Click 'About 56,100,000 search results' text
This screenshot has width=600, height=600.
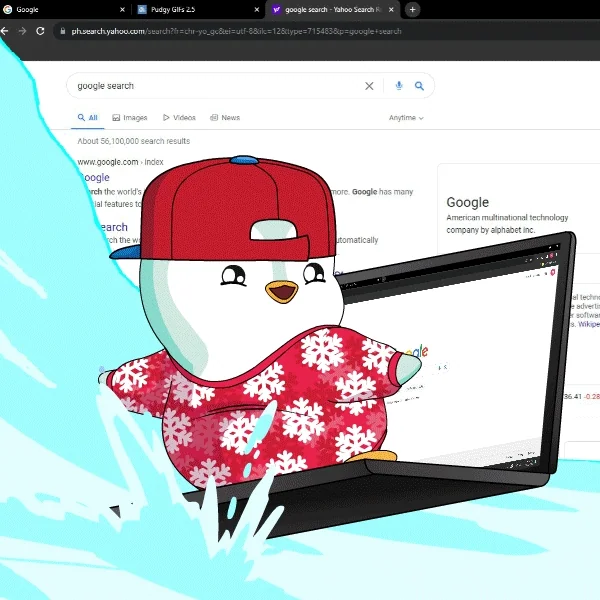(134, 141)
